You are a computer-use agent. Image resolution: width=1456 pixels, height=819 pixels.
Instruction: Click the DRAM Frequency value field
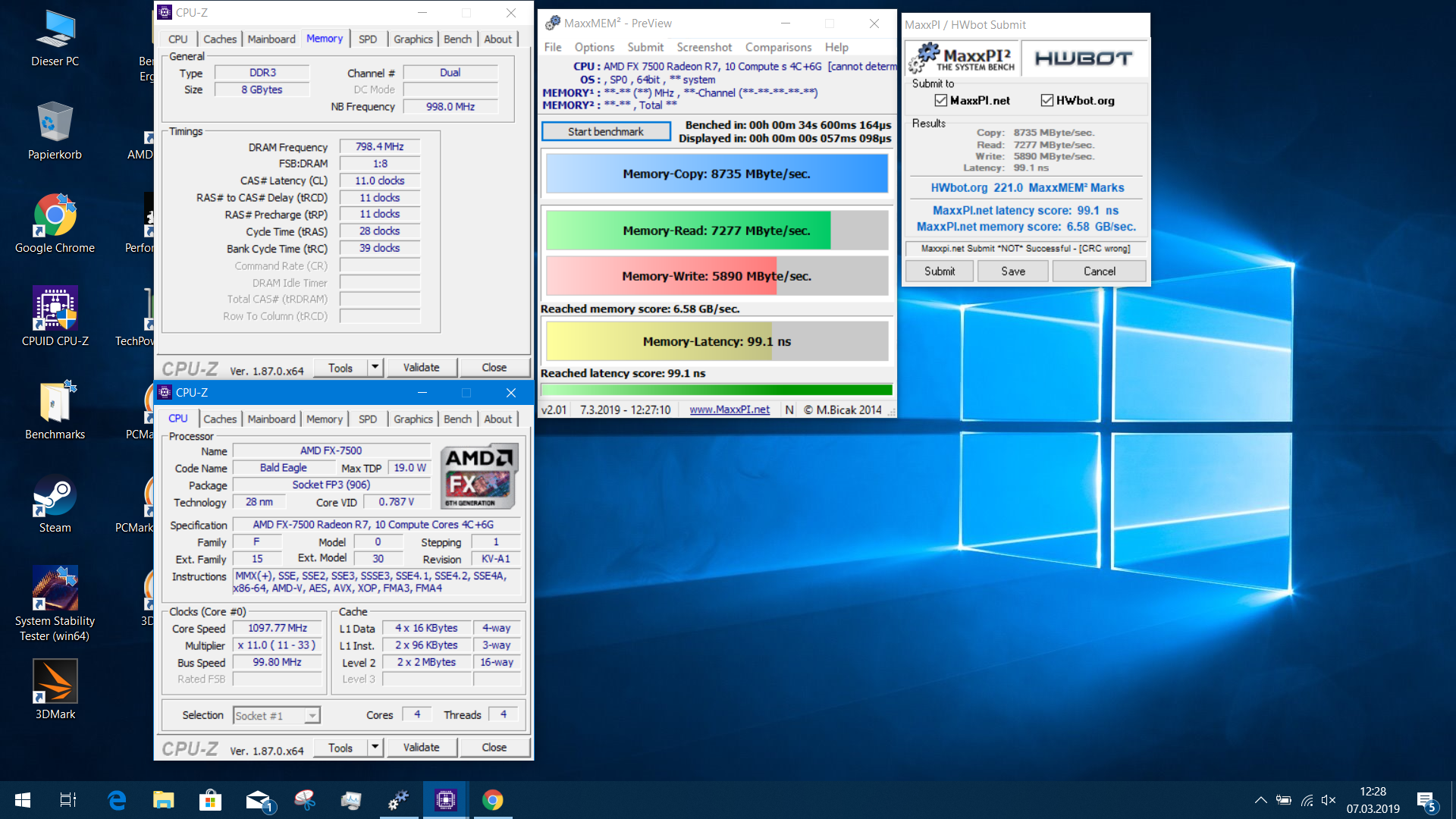tap(380, 146)
